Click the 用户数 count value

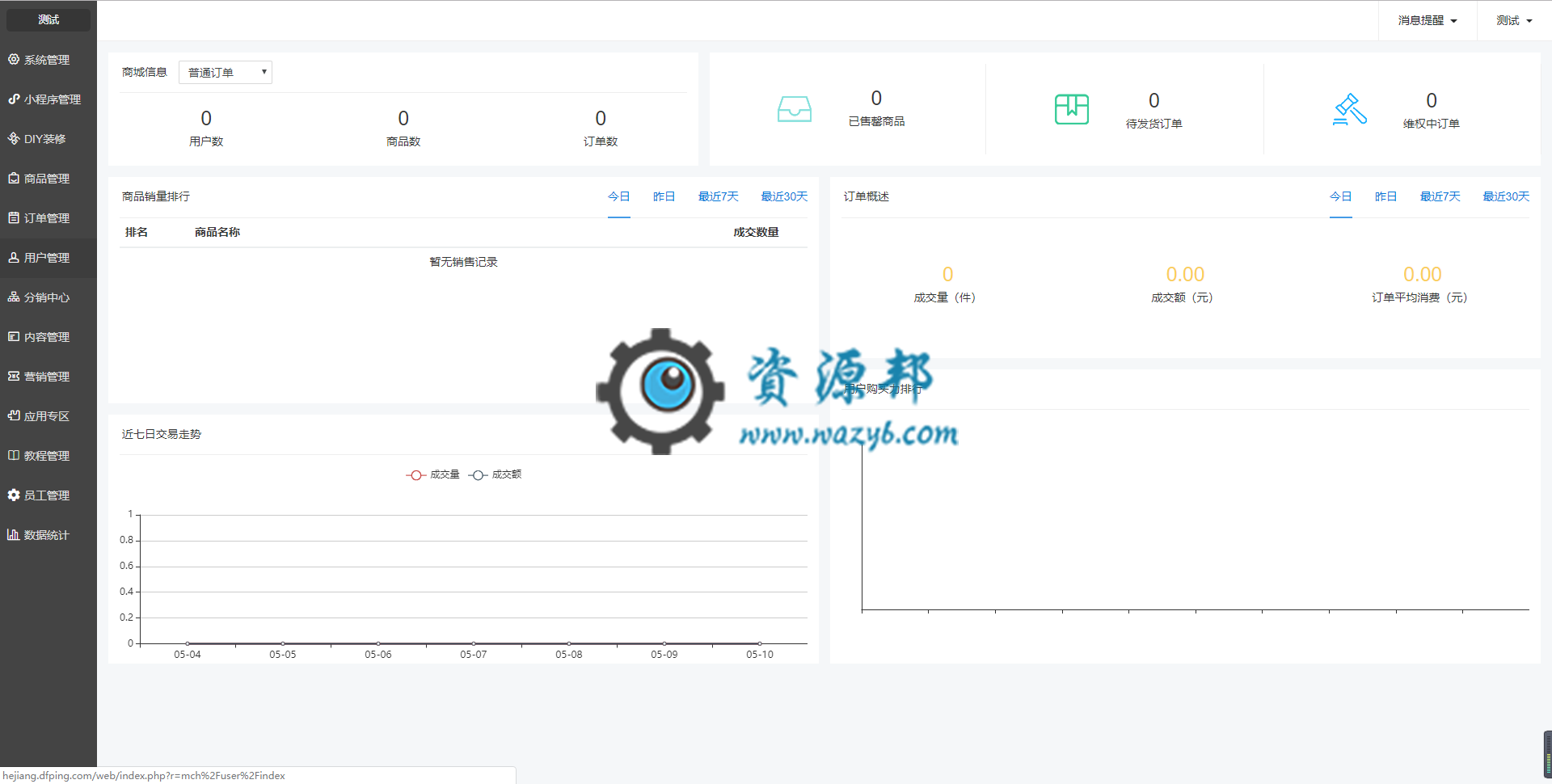click(x=206, y=119)
